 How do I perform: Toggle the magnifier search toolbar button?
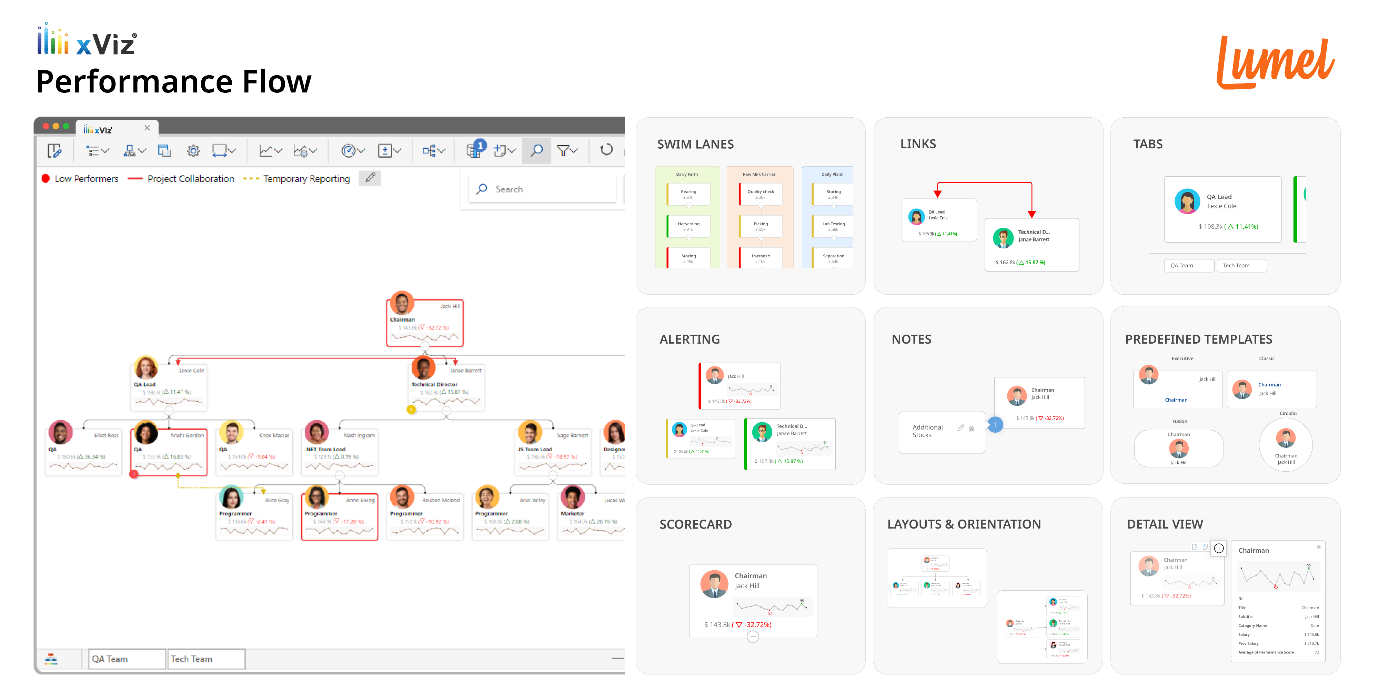click(x=537, y=150)
